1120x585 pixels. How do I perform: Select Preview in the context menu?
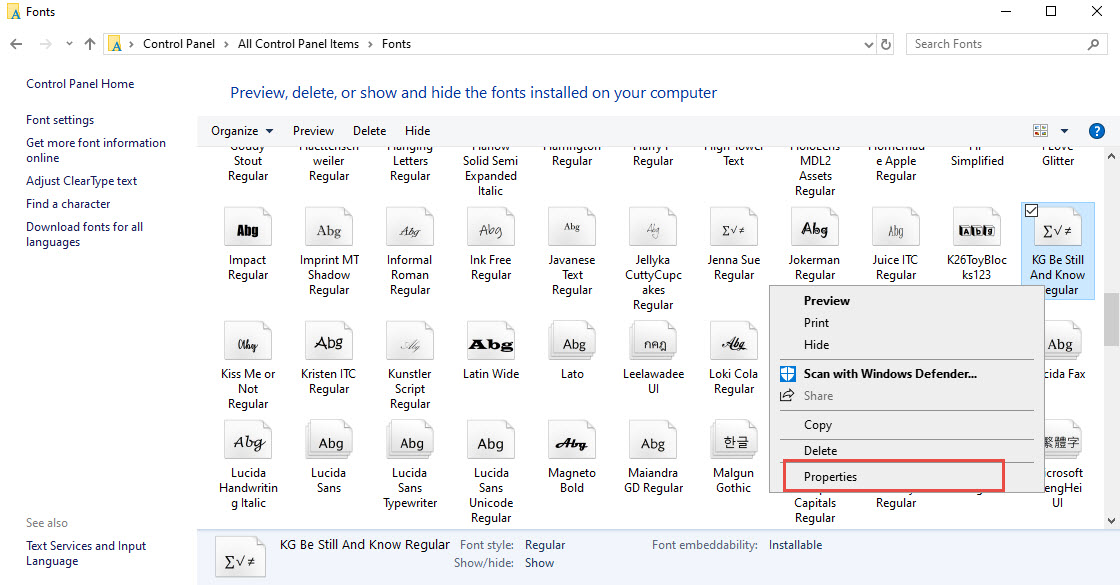[826, 301]
